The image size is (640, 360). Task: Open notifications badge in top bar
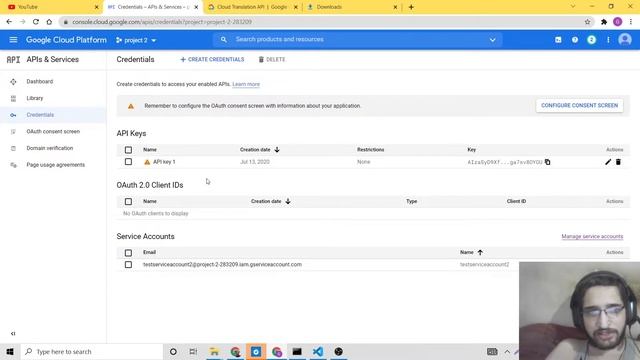pos(591,40)
